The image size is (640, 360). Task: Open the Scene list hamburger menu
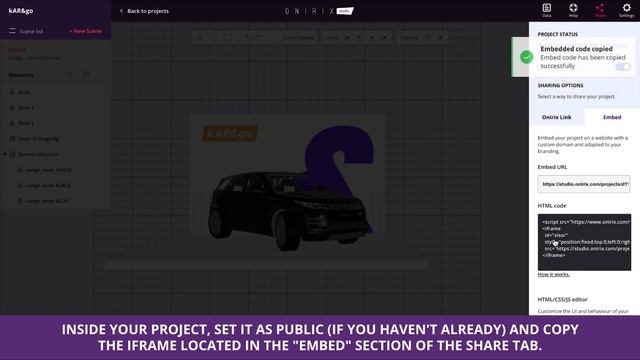click(12, 31)
